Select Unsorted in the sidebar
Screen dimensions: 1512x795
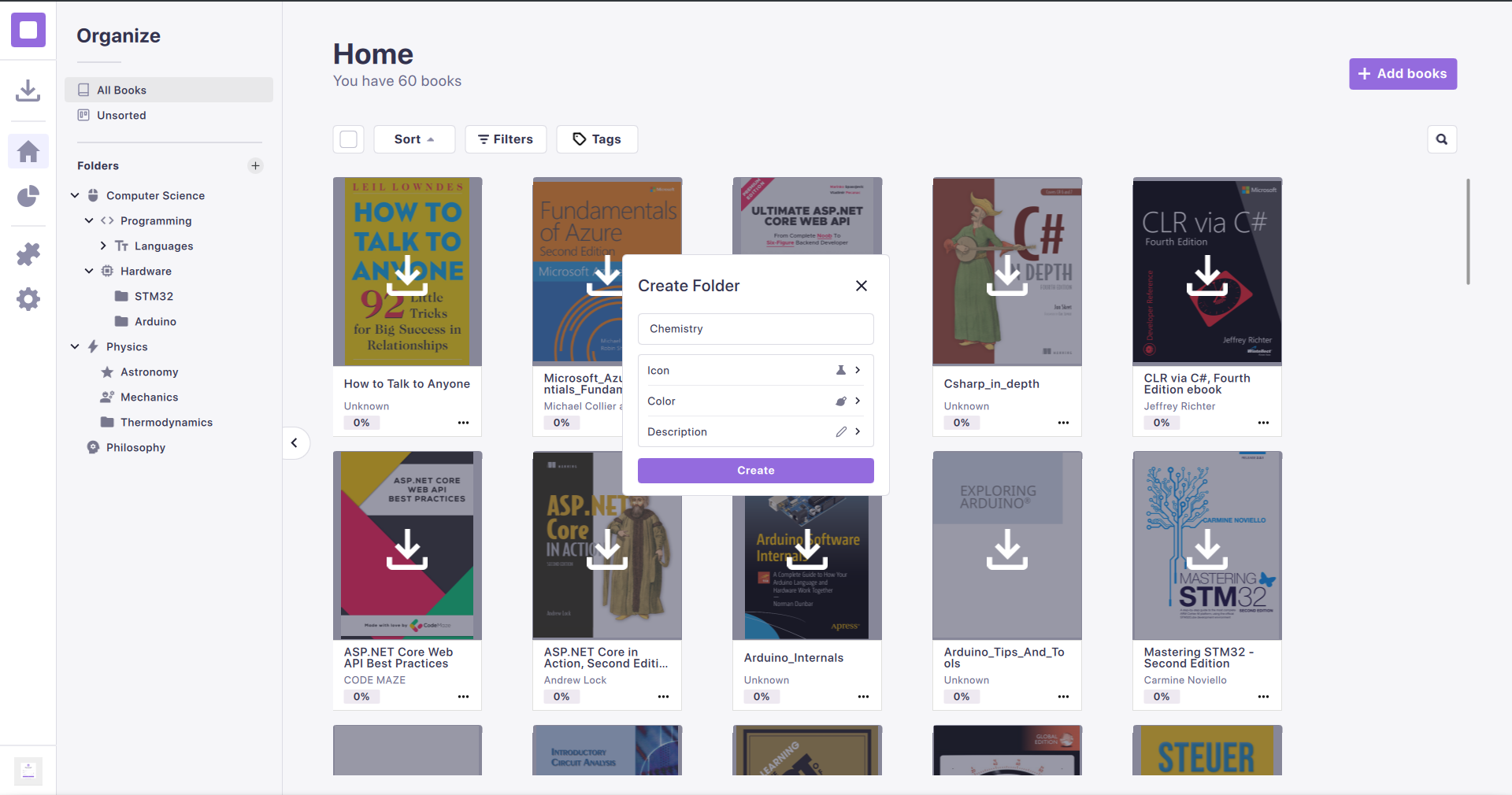tap(121, 115)
